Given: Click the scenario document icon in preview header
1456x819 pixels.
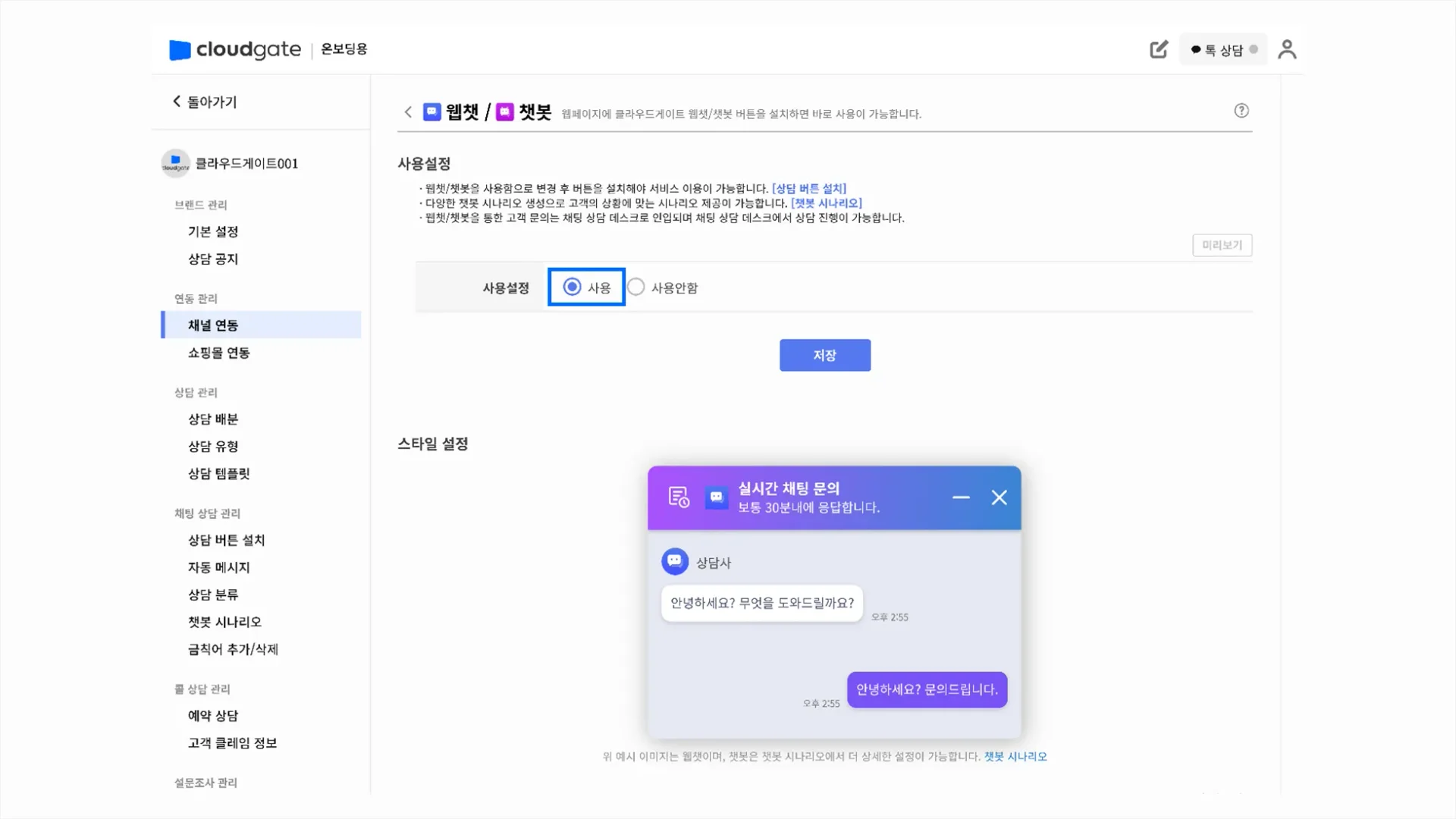Looking at the screenshot, I should tap(679, 497).
